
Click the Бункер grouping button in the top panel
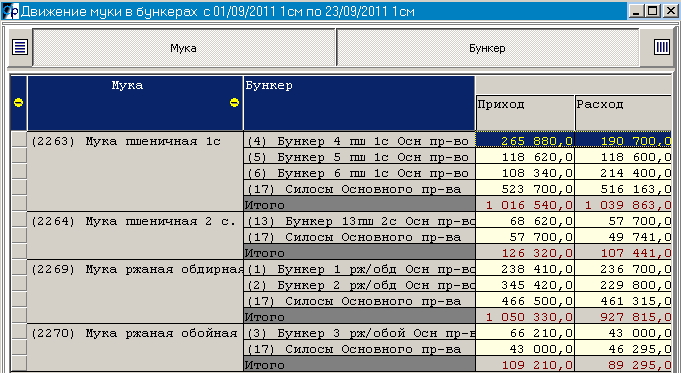pyautogui.click(x=487, y=48)
